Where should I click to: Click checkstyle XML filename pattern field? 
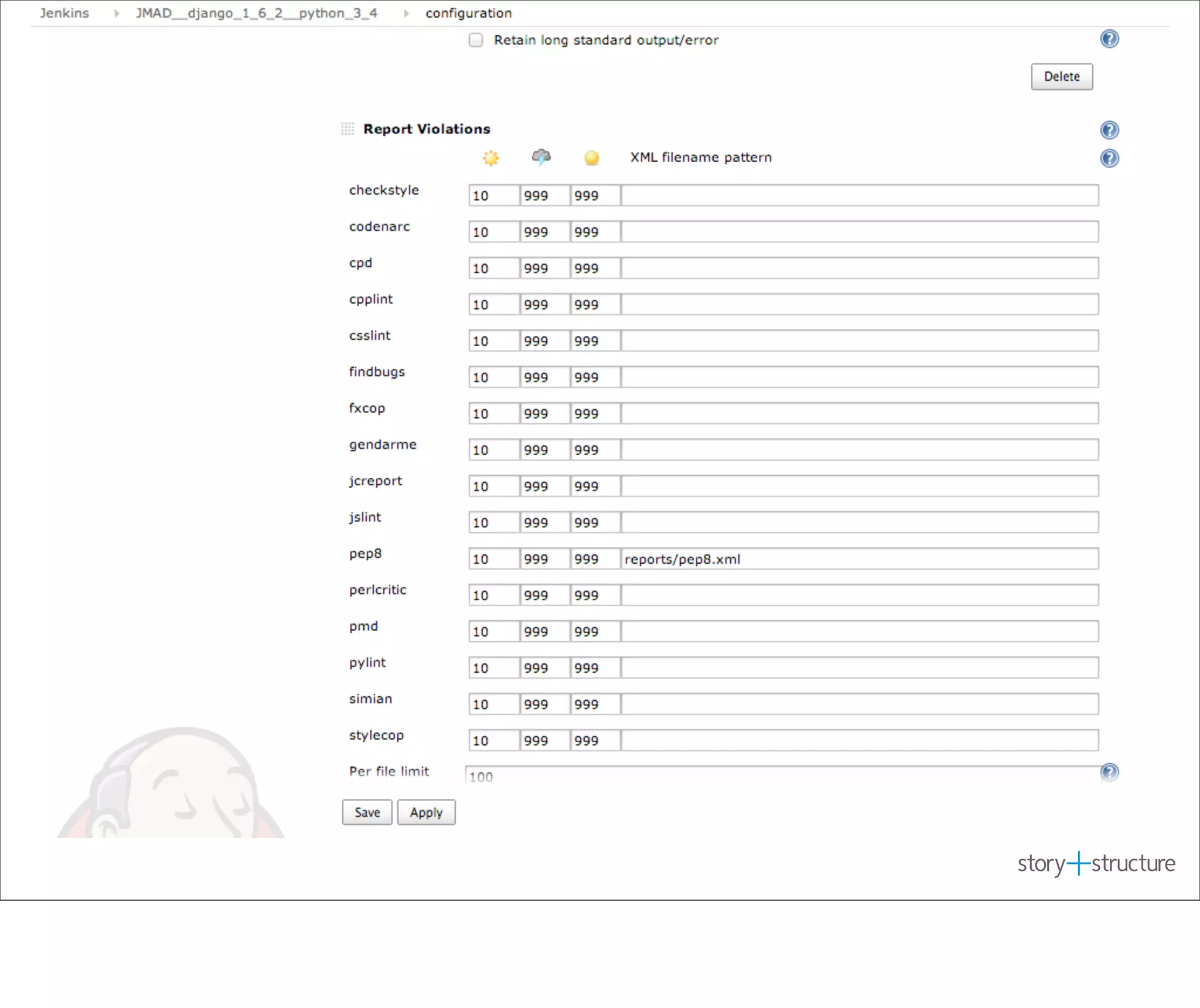point(860,196)
